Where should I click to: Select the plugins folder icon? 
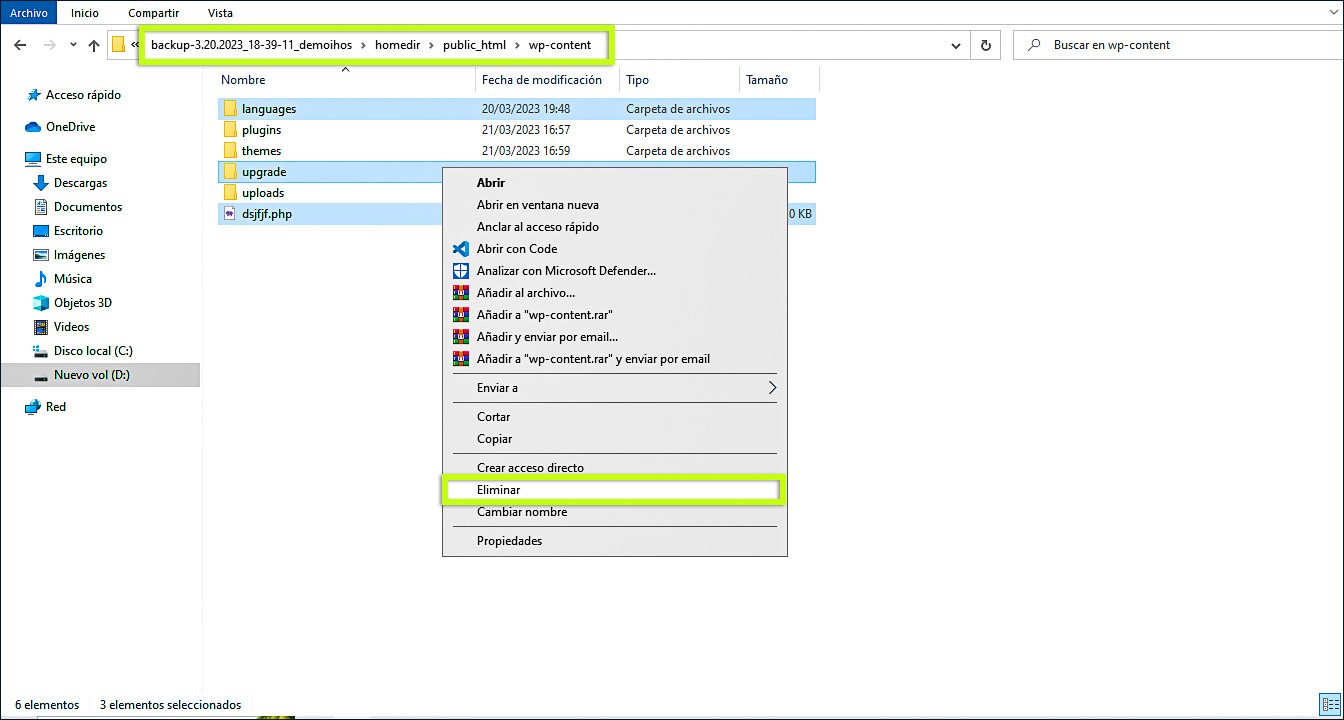coord(229,129)
